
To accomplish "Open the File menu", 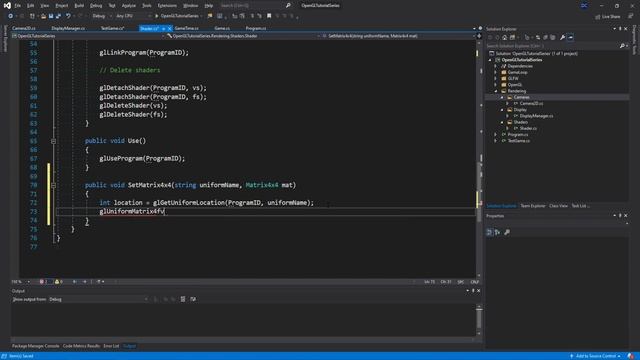I will click(x=18, y=6).
